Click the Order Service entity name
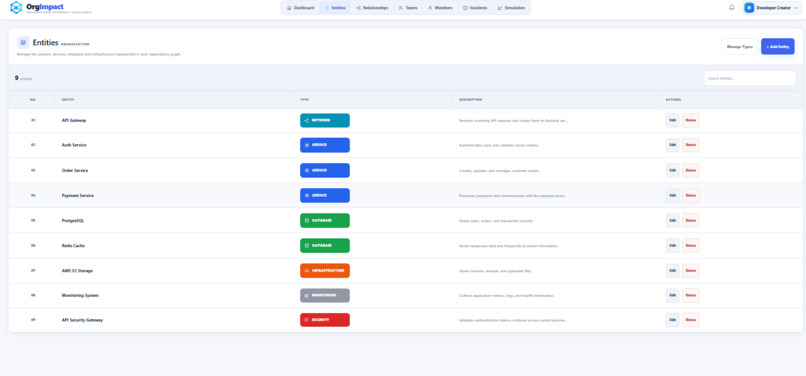 point(75,170)
